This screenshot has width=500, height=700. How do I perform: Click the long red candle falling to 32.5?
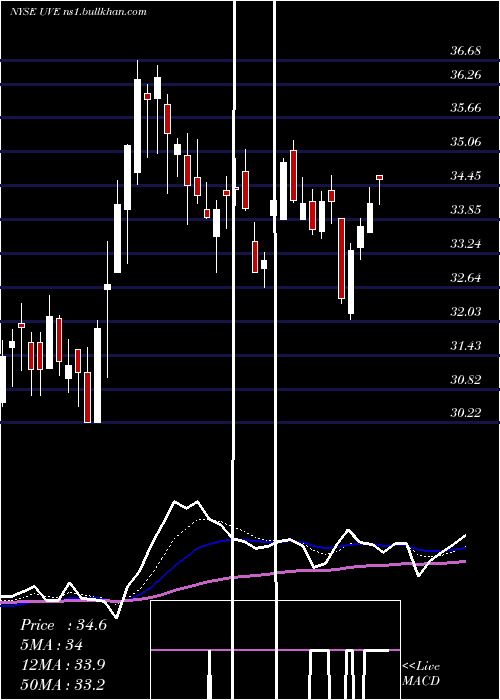(x=342, y=258)
